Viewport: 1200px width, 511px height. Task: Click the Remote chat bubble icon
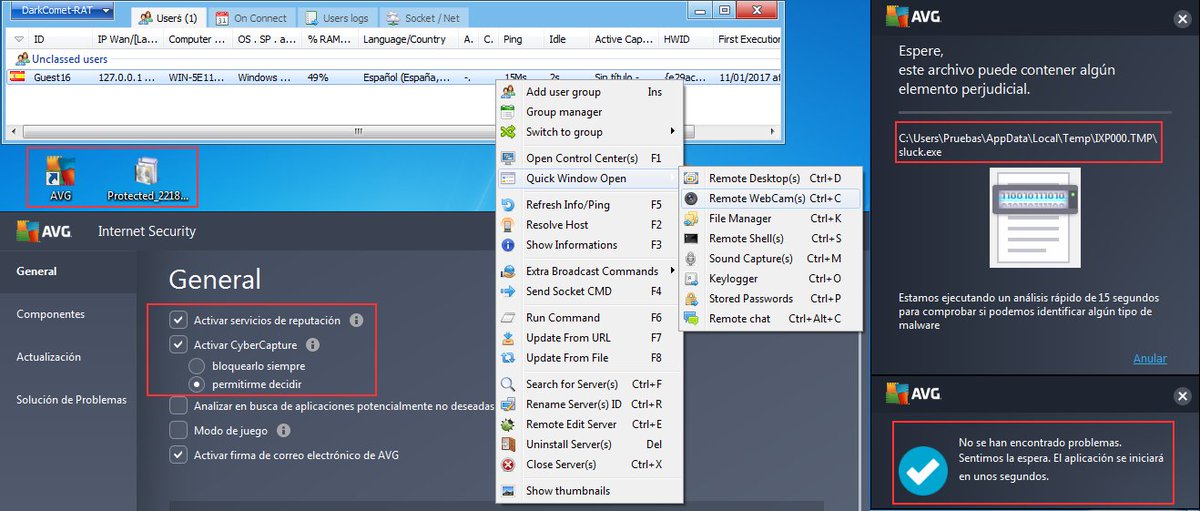click(x=690, y=318)
